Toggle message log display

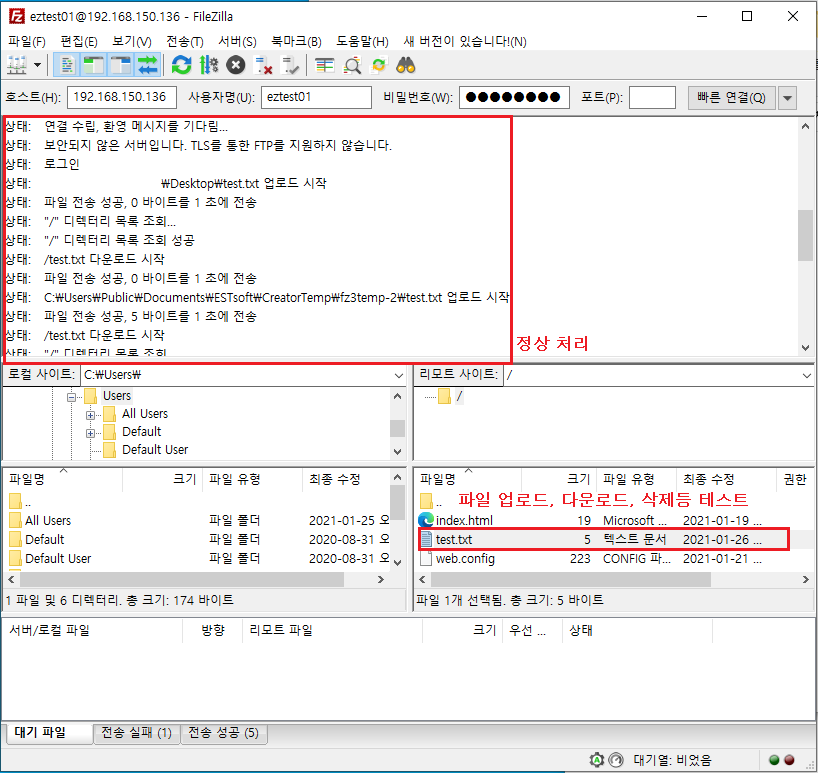tap(67, 66)
